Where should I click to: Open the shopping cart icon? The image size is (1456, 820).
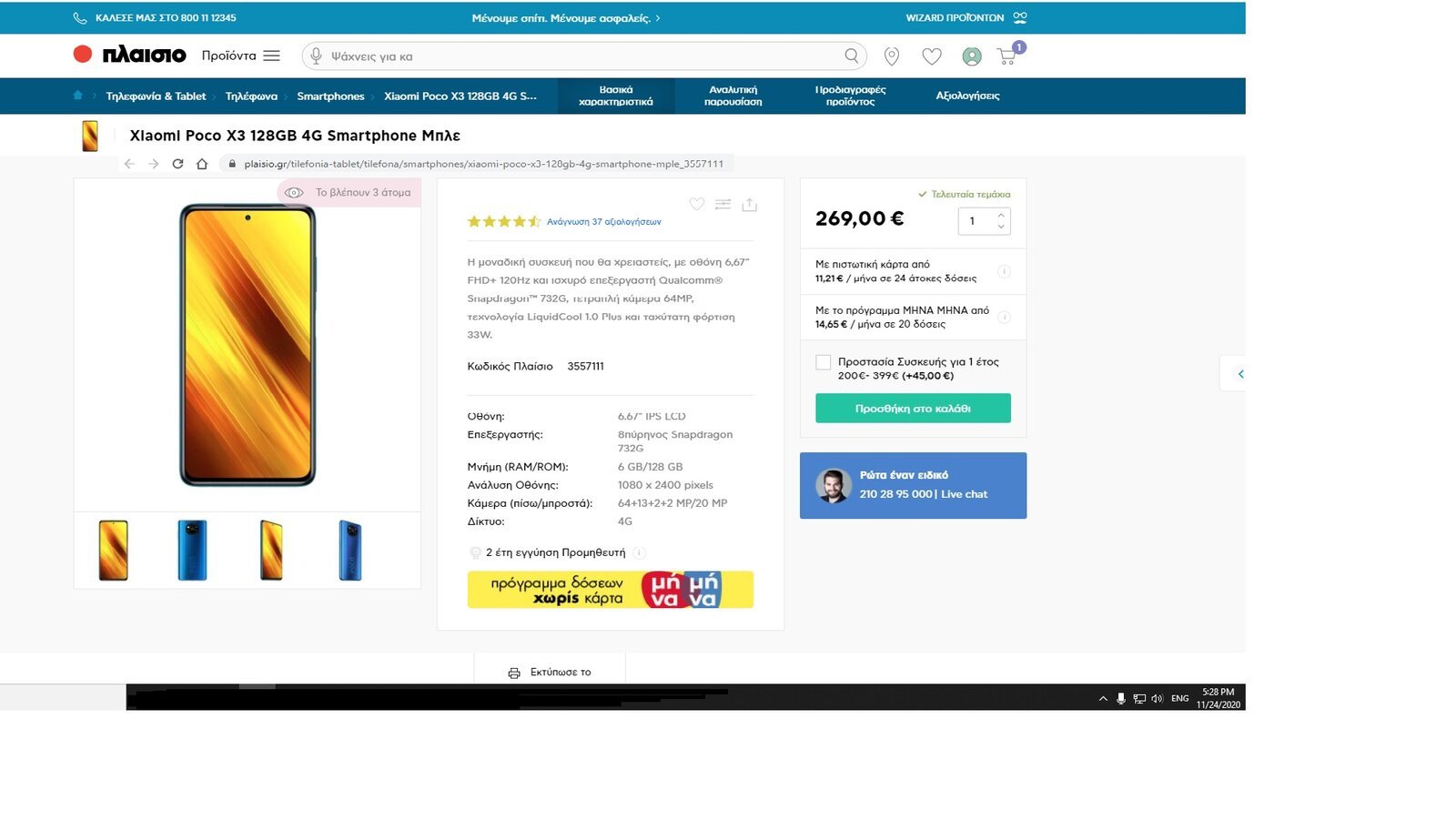1007,56
